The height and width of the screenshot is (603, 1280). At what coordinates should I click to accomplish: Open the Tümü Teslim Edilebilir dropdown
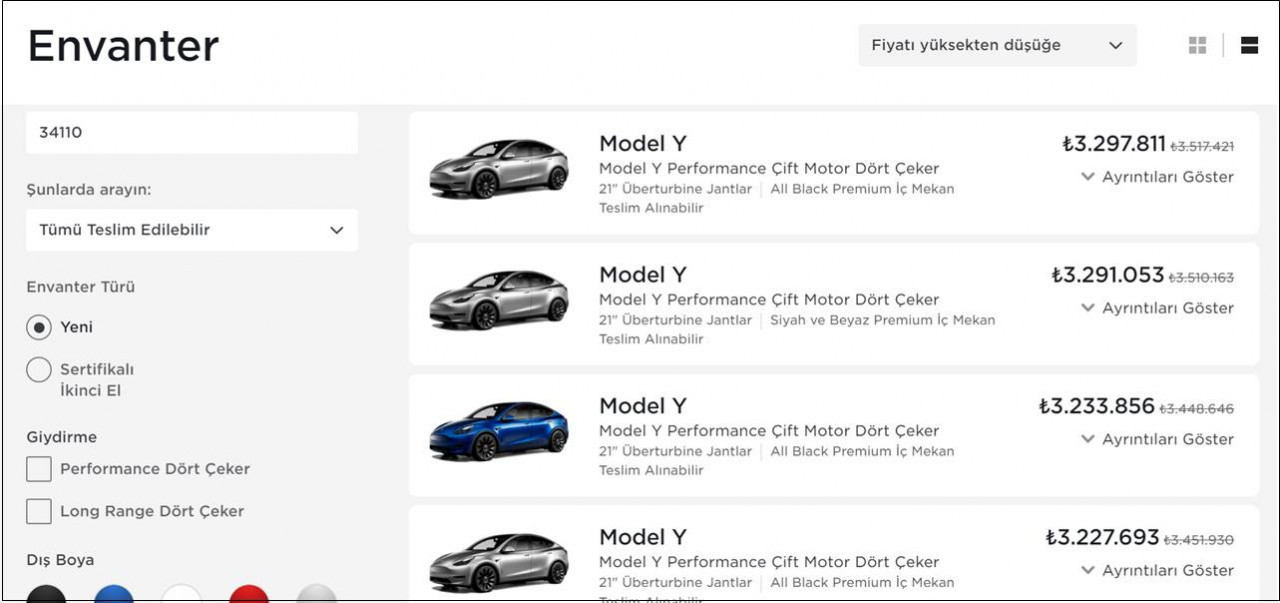pos(191,230)
